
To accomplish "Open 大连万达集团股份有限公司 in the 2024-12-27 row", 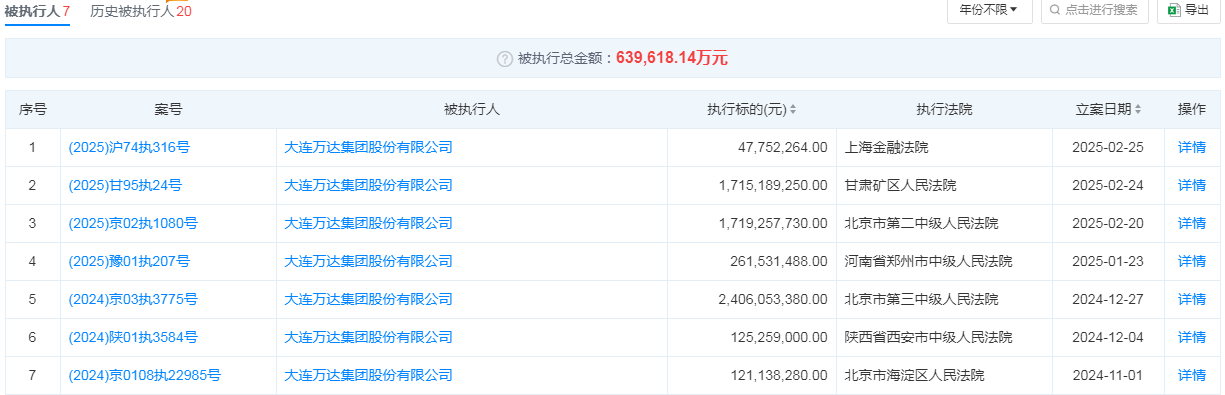I will (x=369, y=299).
